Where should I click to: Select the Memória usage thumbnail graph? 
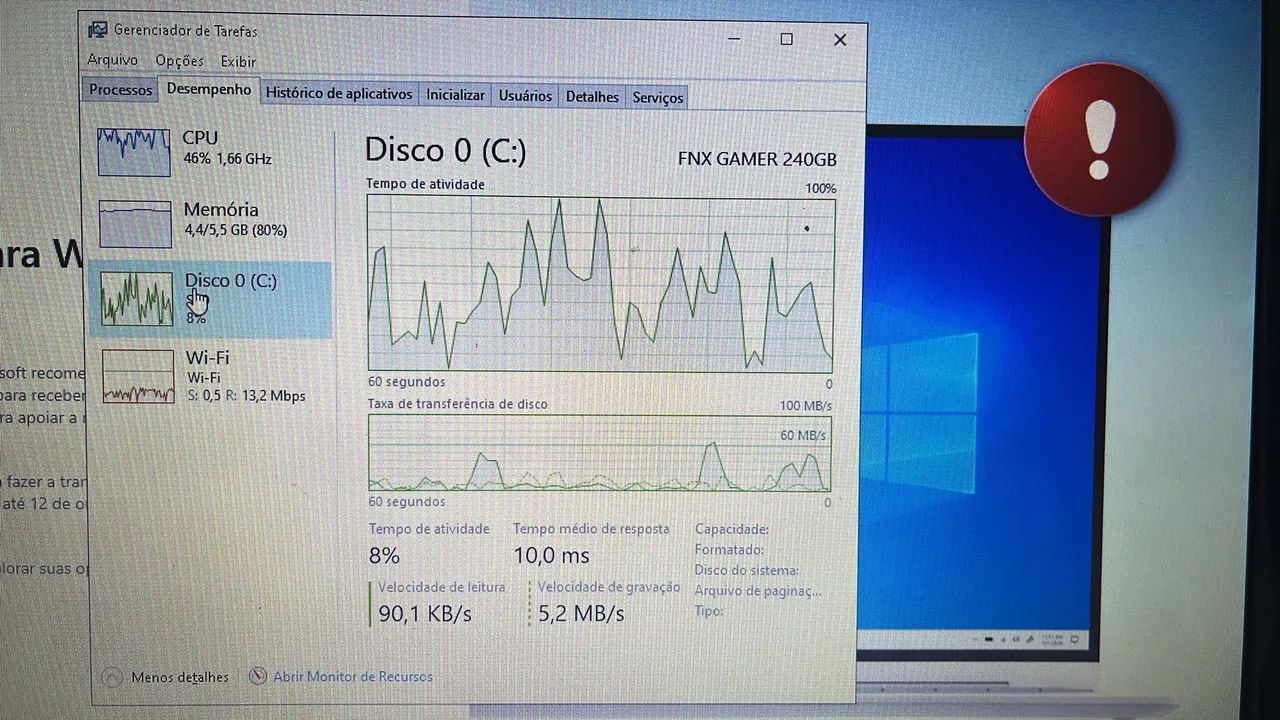click(x=135, y=223)
